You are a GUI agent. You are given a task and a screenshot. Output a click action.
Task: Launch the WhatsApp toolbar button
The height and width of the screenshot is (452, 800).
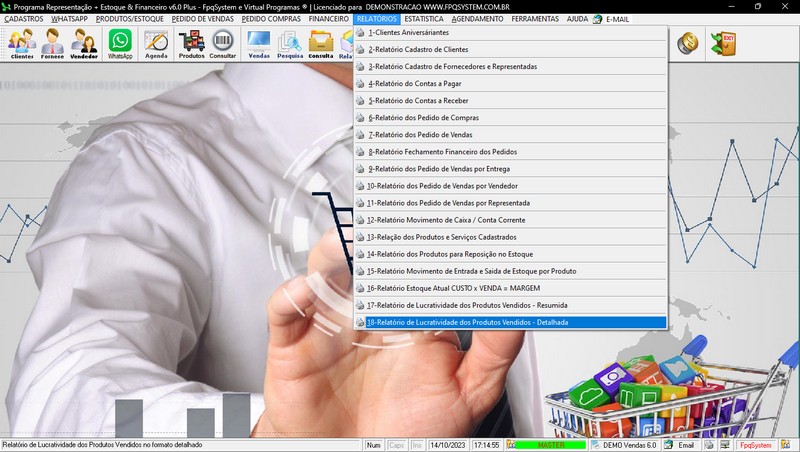120,43
